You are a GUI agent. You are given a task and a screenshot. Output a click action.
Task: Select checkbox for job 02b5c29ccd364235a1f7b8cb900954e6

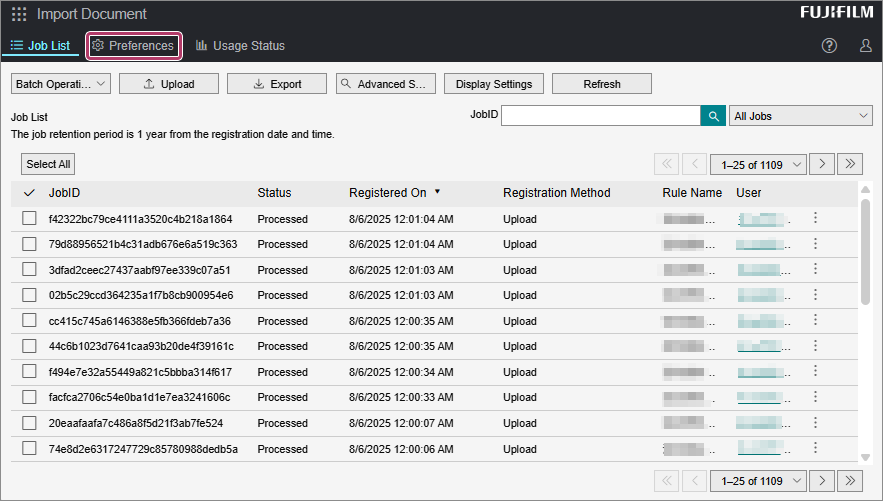tap(29, 295)
